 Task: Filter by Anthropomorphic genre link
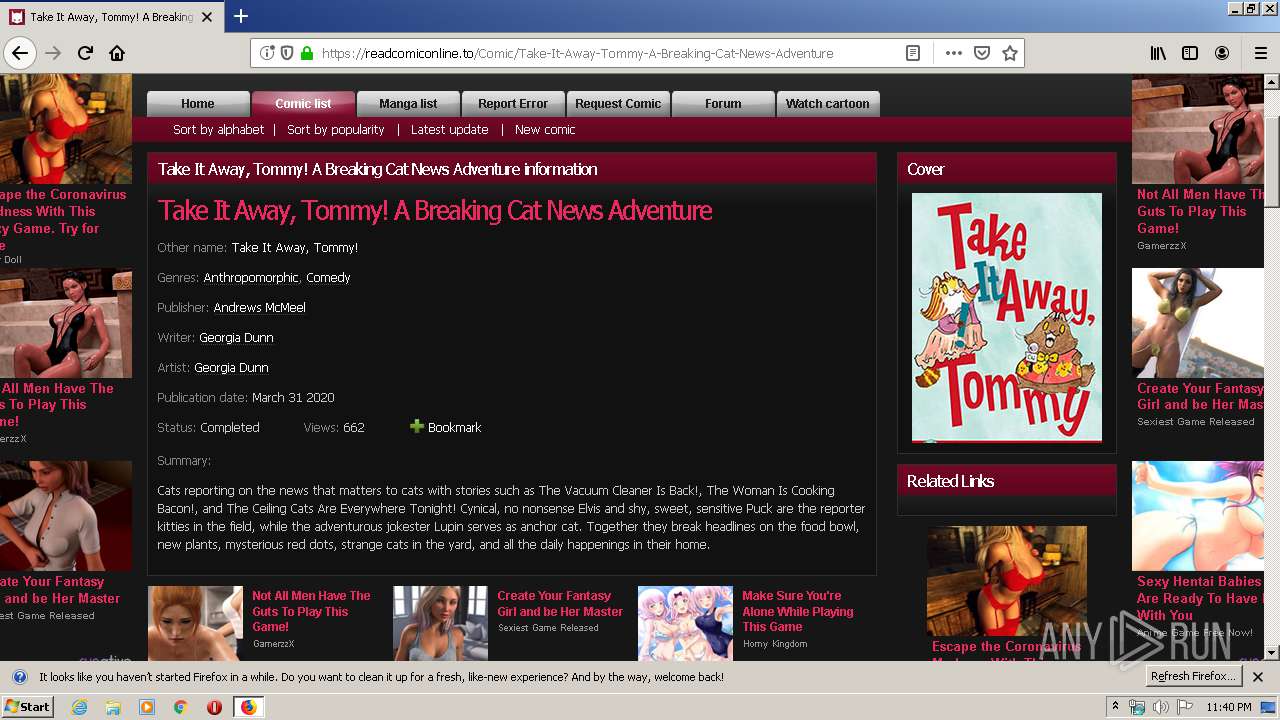[251, 278]
